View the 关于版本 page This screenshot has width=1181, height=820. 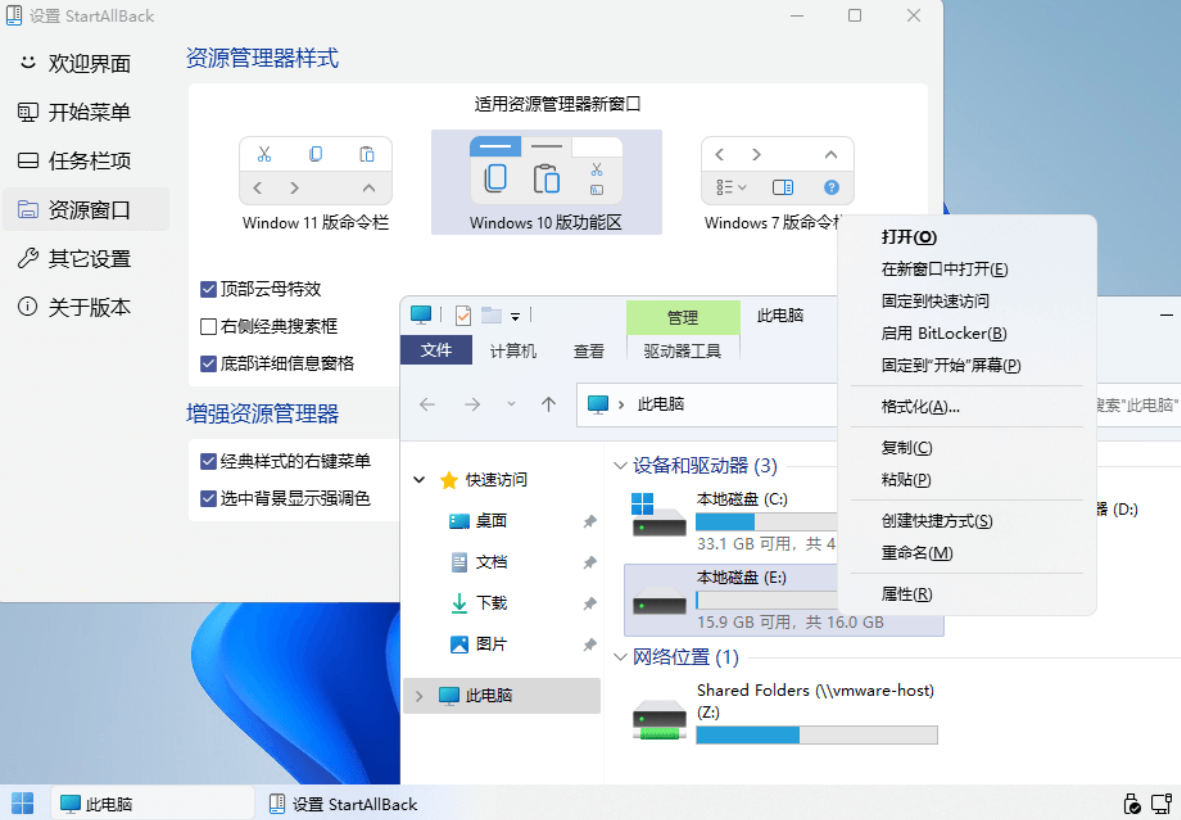(x=88, y=307)
